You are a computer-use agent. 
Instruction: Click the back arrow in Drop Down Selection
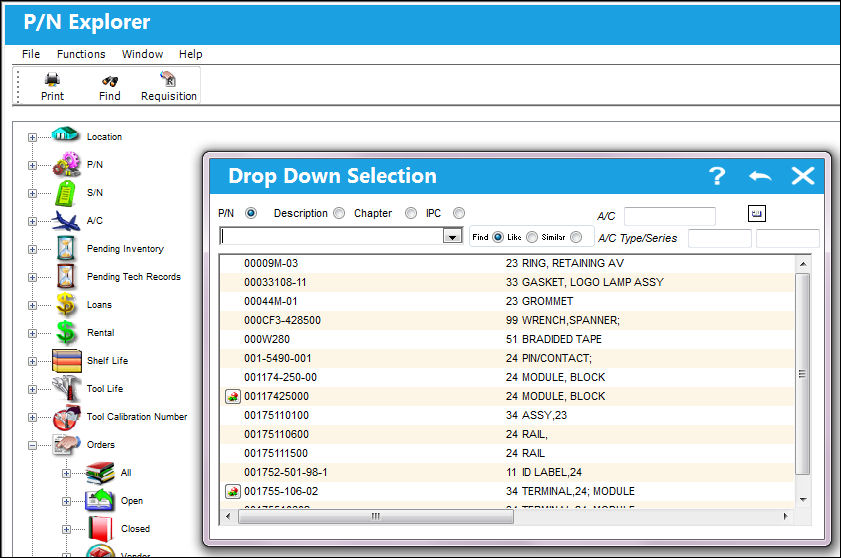[760, 176]
